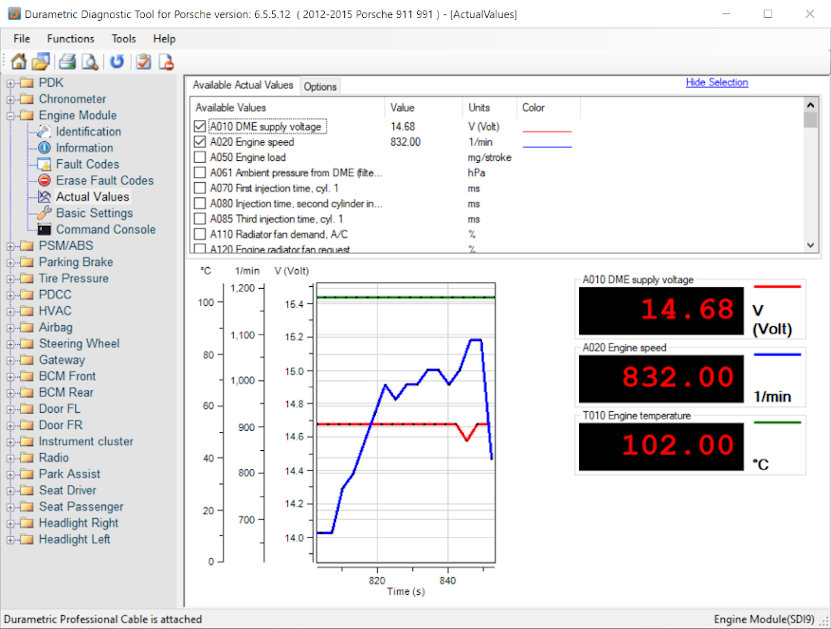831x629 pixels.
Task: Click the Available Values column header
Action: point(287,108)
